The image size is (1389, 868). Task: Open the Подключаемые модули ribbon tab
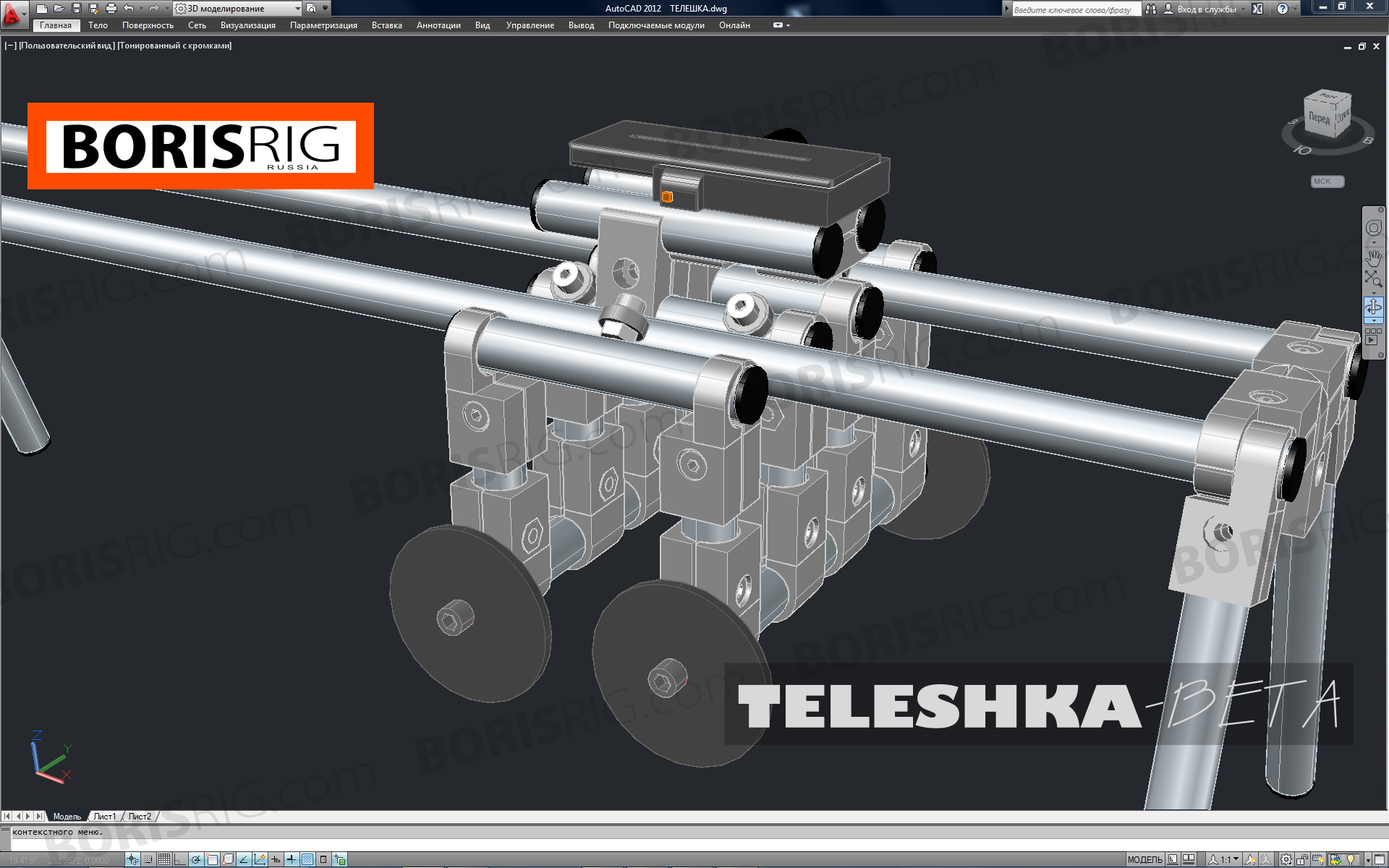pos(656,25)
